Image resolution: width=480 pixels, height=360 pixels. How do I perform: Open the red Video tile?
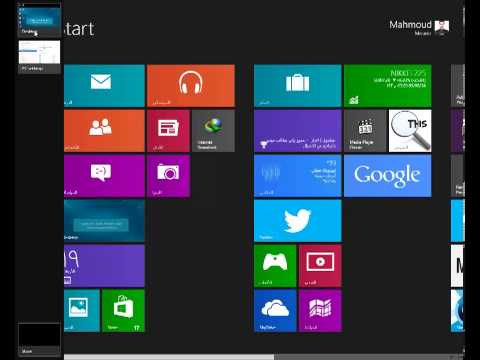[320, 266]
